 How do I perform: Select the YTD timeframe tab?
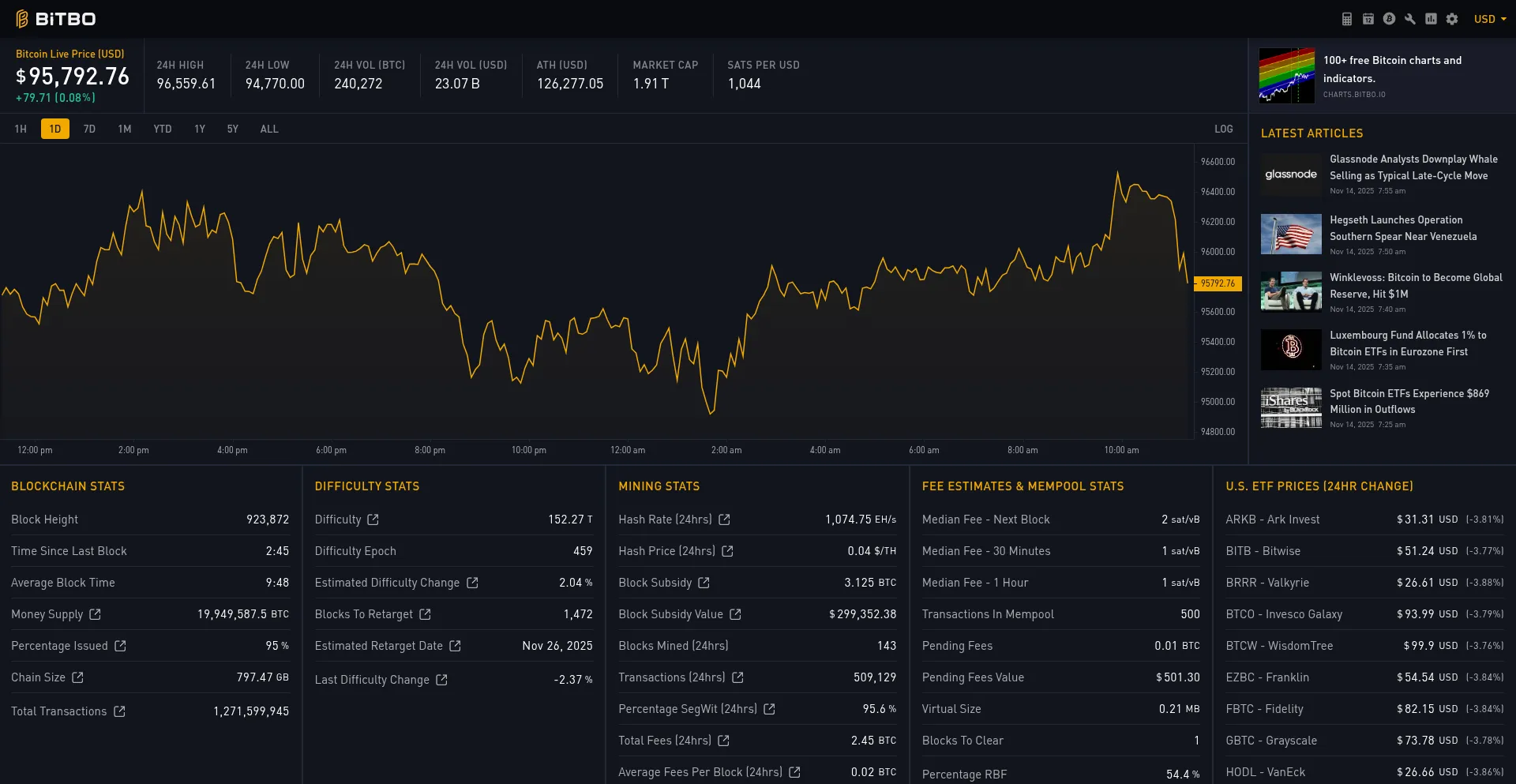(x=163, y=129)
